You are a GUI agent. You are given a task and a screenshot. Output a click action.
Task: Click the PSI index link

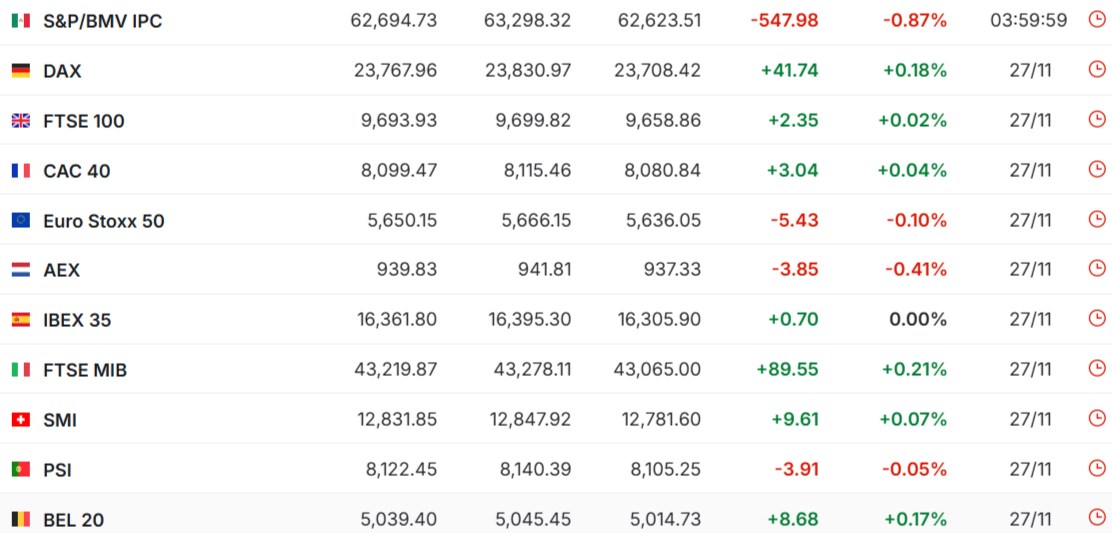[x=57, y=470]
